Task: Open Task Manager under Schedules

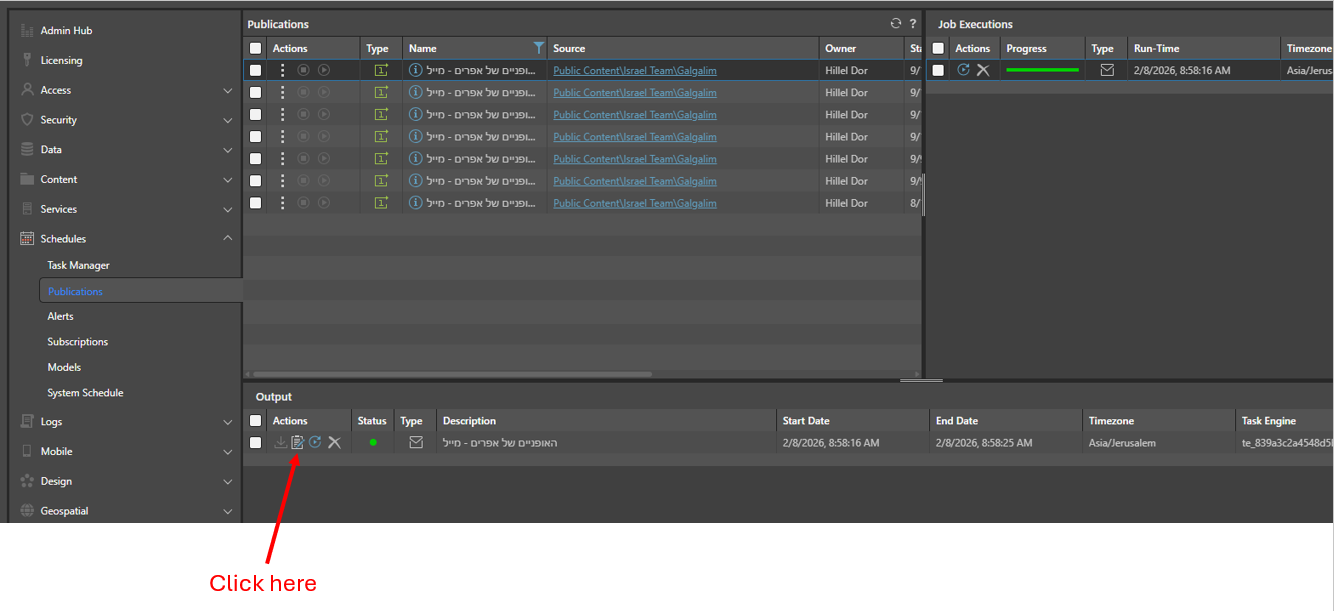Action: (x=78, y=265)
